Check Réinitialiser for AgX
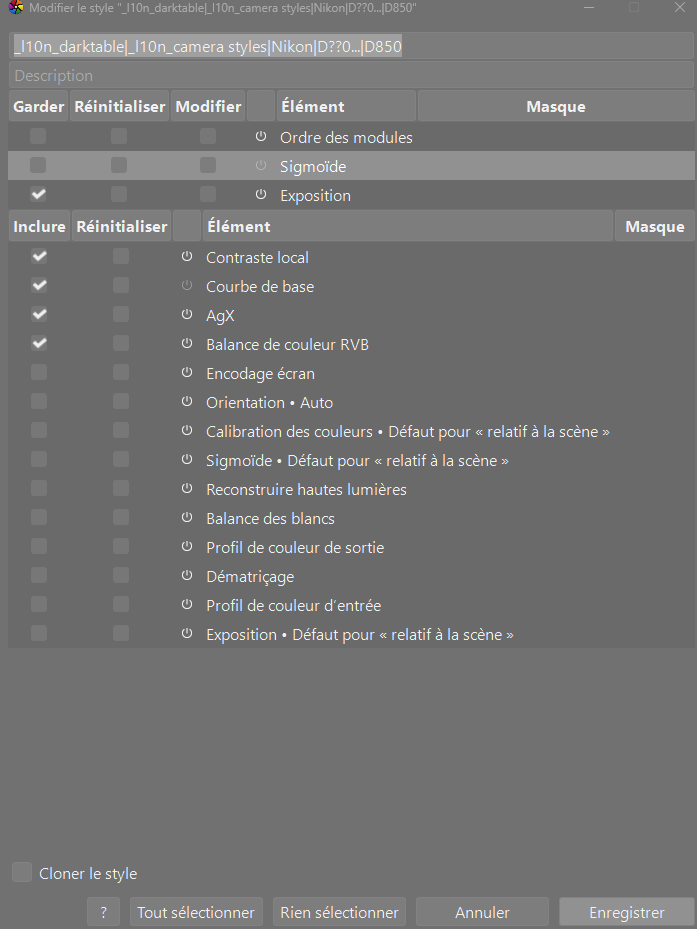Viewport: 697px width, 929px height. coord(121,315)
